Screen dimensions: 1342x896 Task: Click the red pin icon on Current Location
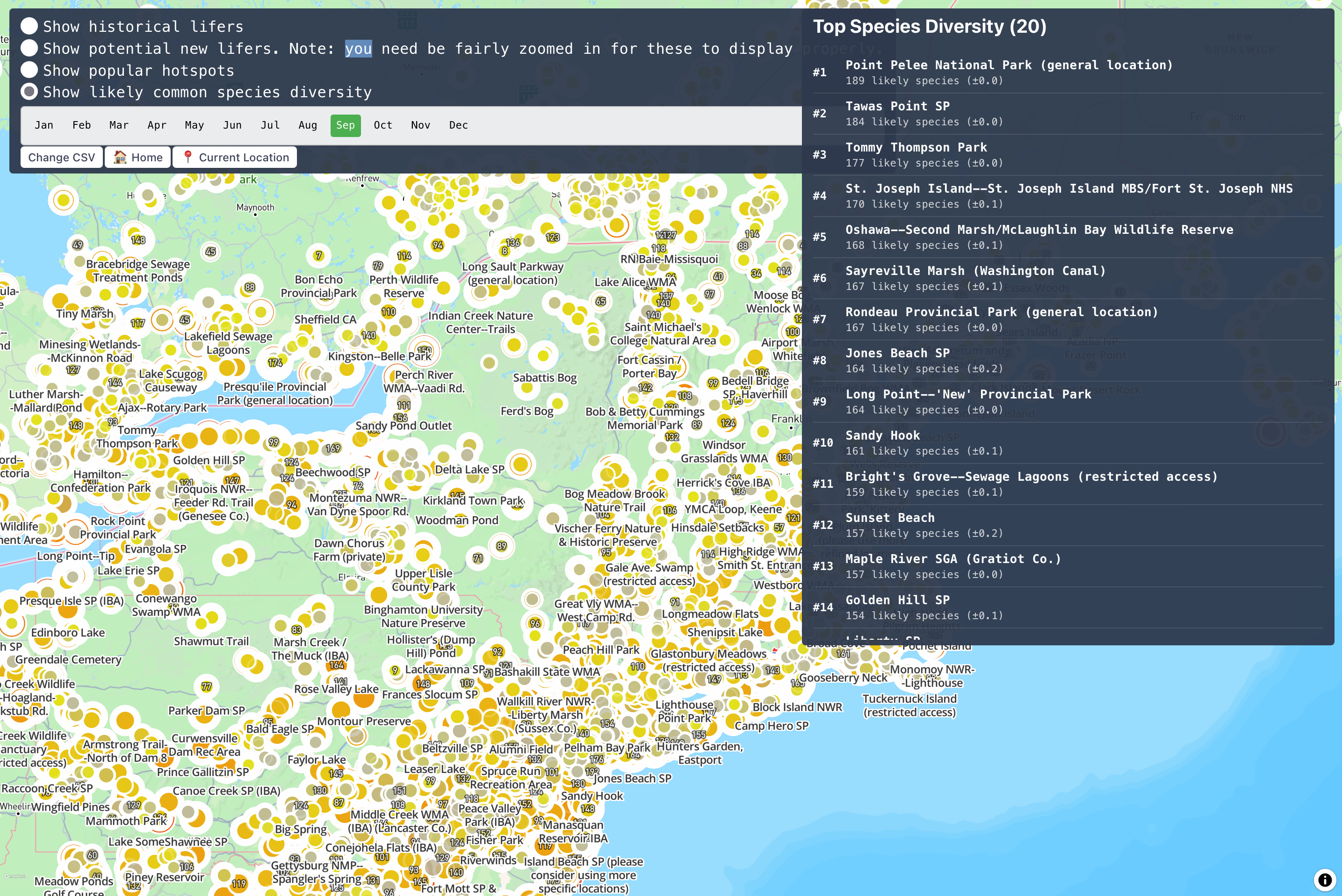coord(188,157)
